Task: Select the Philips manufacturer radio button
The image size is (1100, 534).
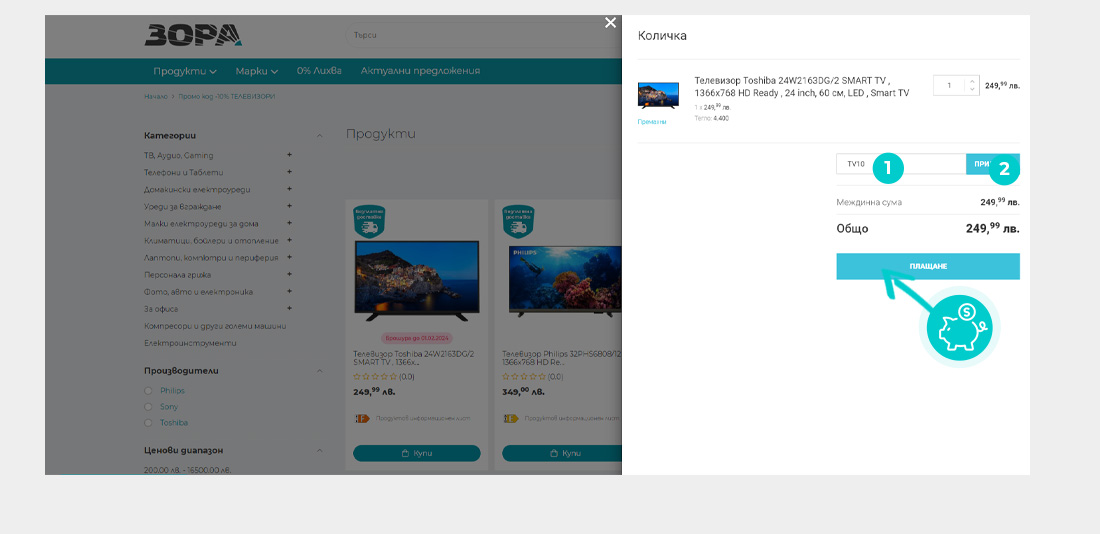Action: (148, 391)
